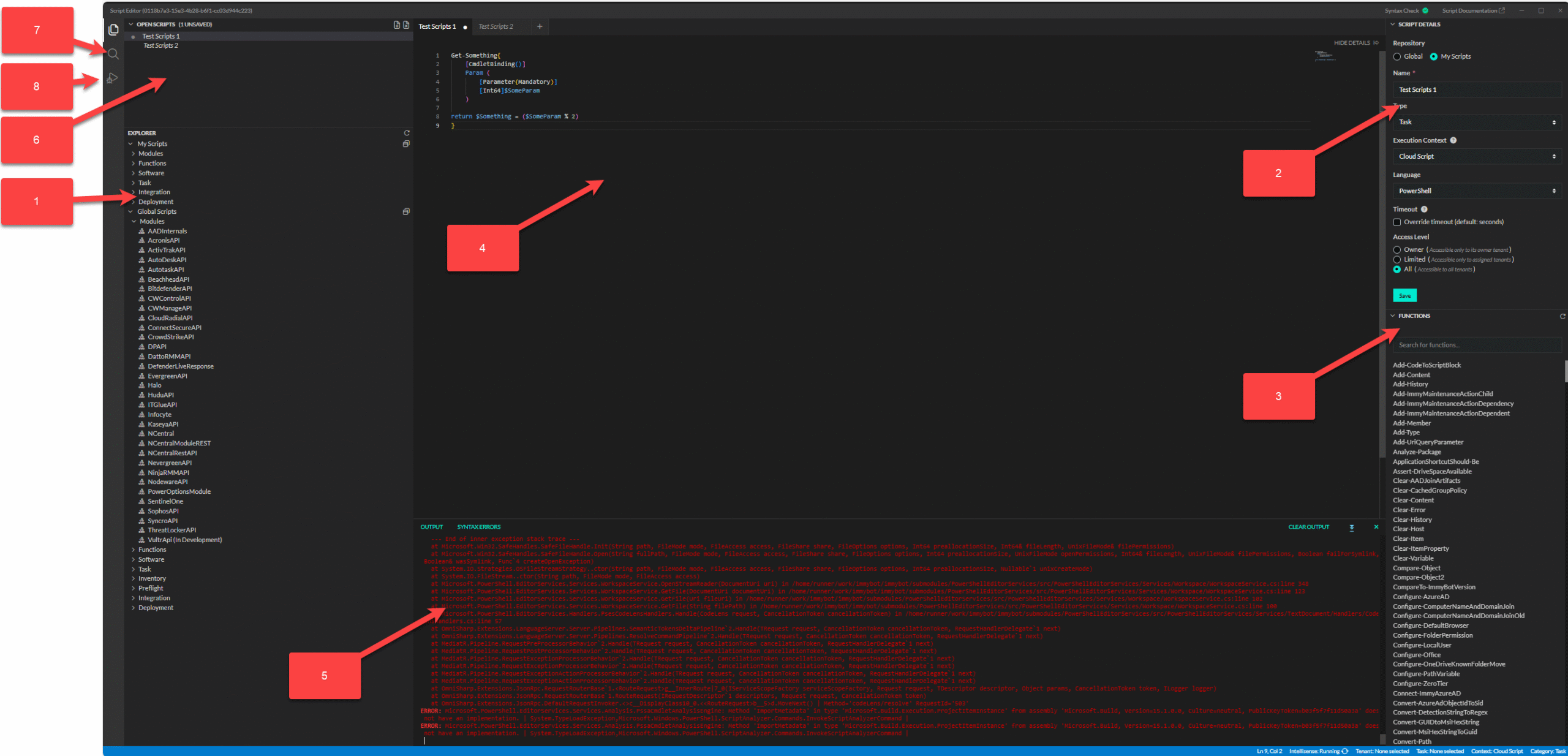Click the new script icon in Open Scripts

tap(397, 25)
